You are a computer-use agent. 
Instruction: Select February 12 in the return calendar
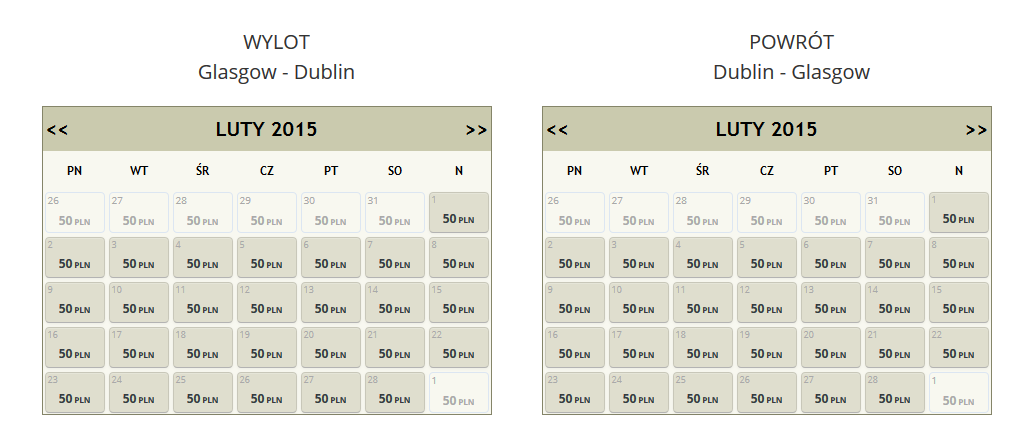point(767,303)
